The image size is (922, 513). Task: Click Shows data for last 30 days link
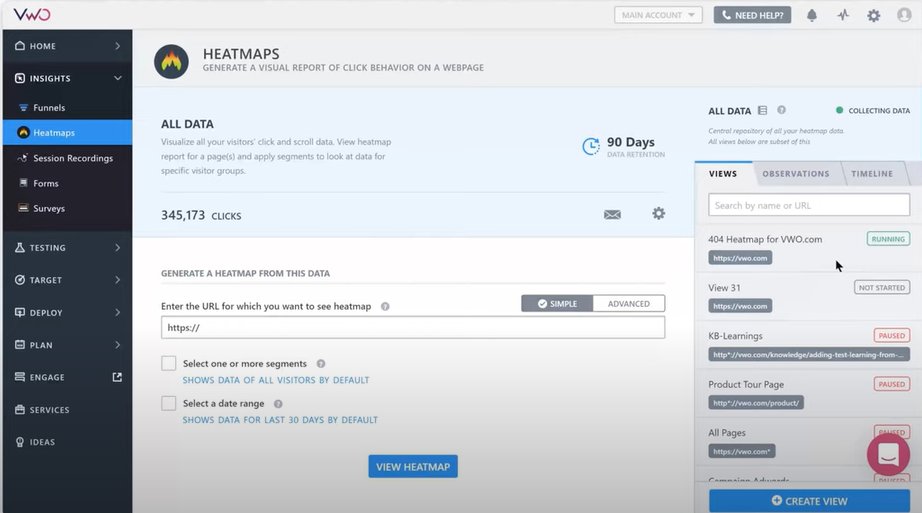[x=280, y=420]
